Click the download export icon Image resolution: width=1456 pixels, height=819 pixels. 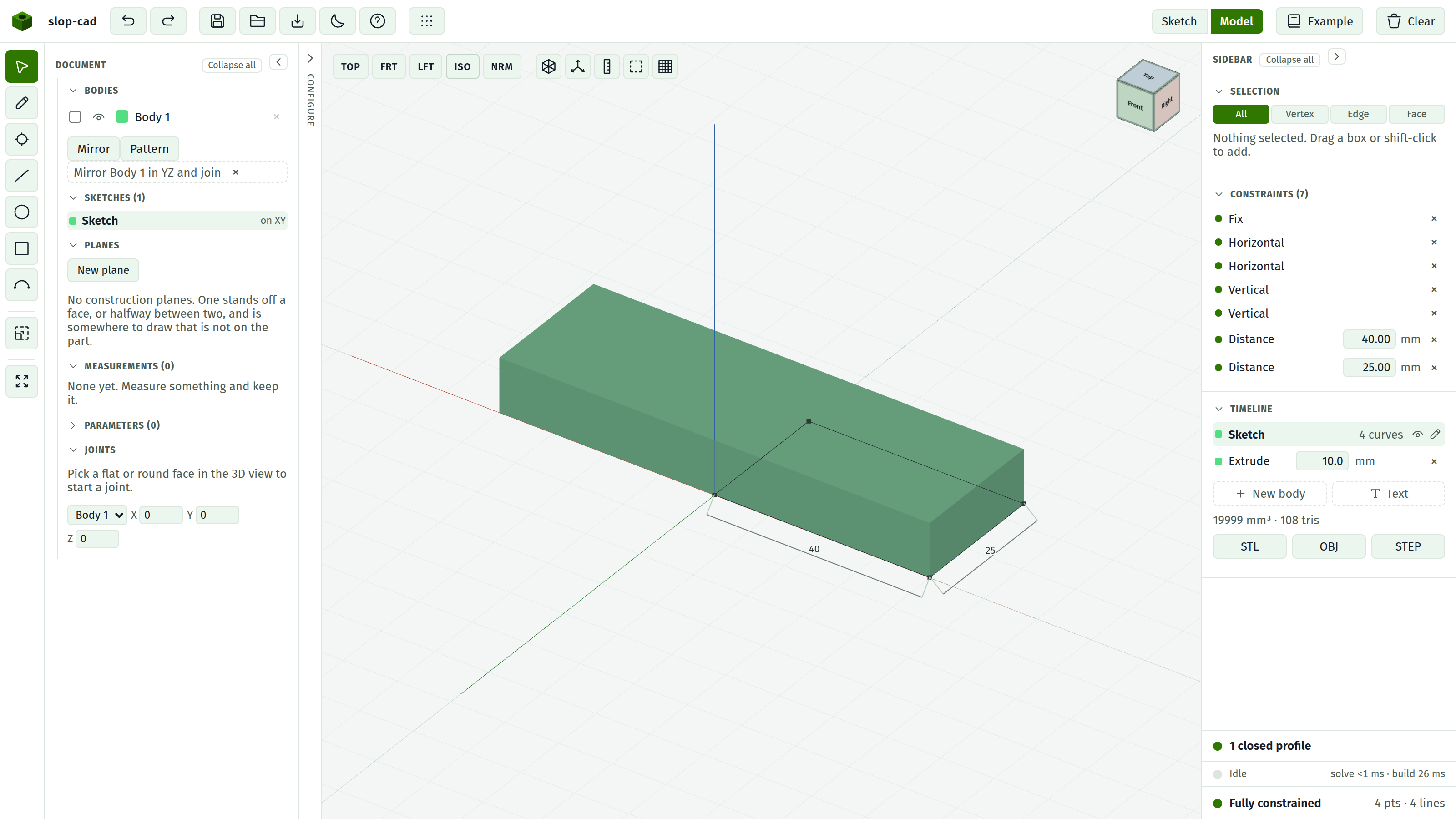[297, 21]
